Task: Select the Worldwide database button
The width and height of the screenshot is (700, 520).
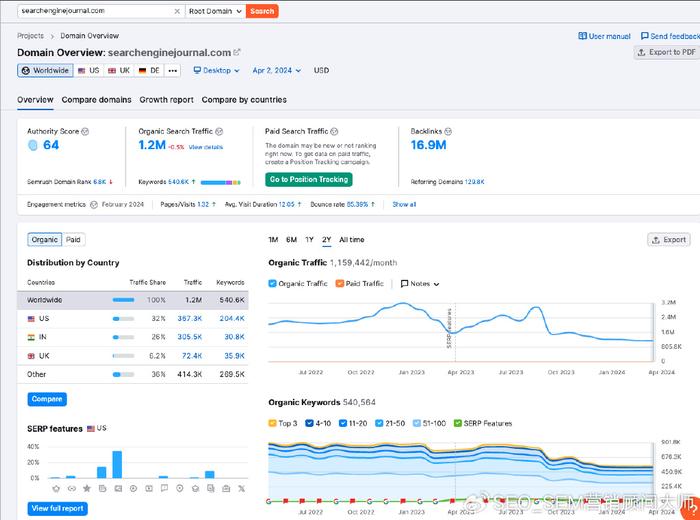Action: tap(45, 71)
